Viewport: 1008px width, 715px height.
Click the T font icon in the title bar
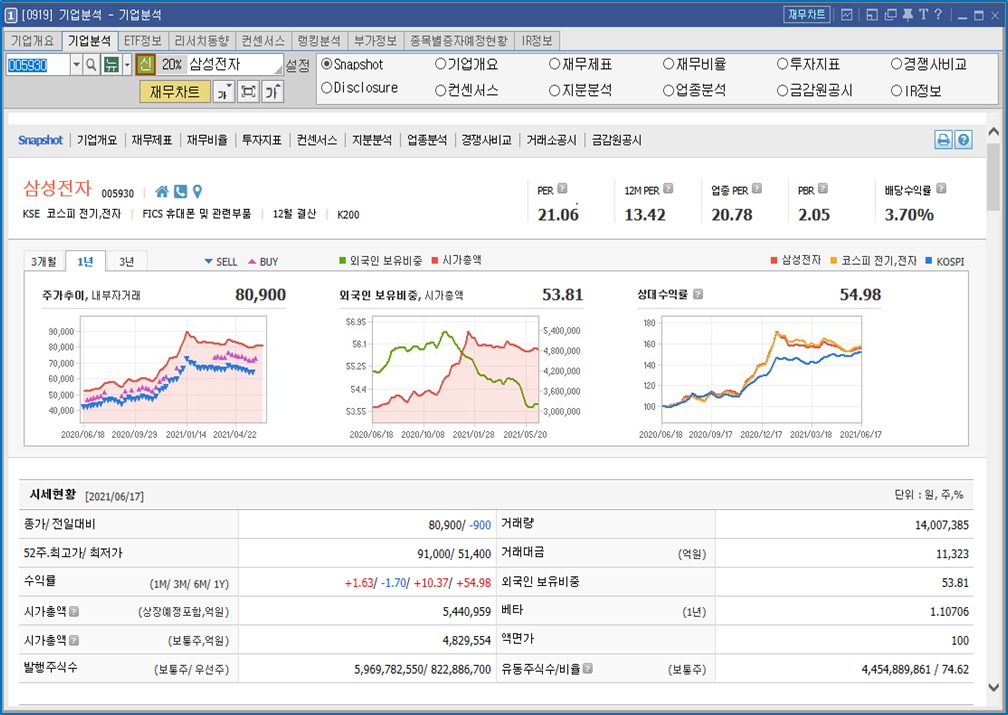click(x=923, y=15)
